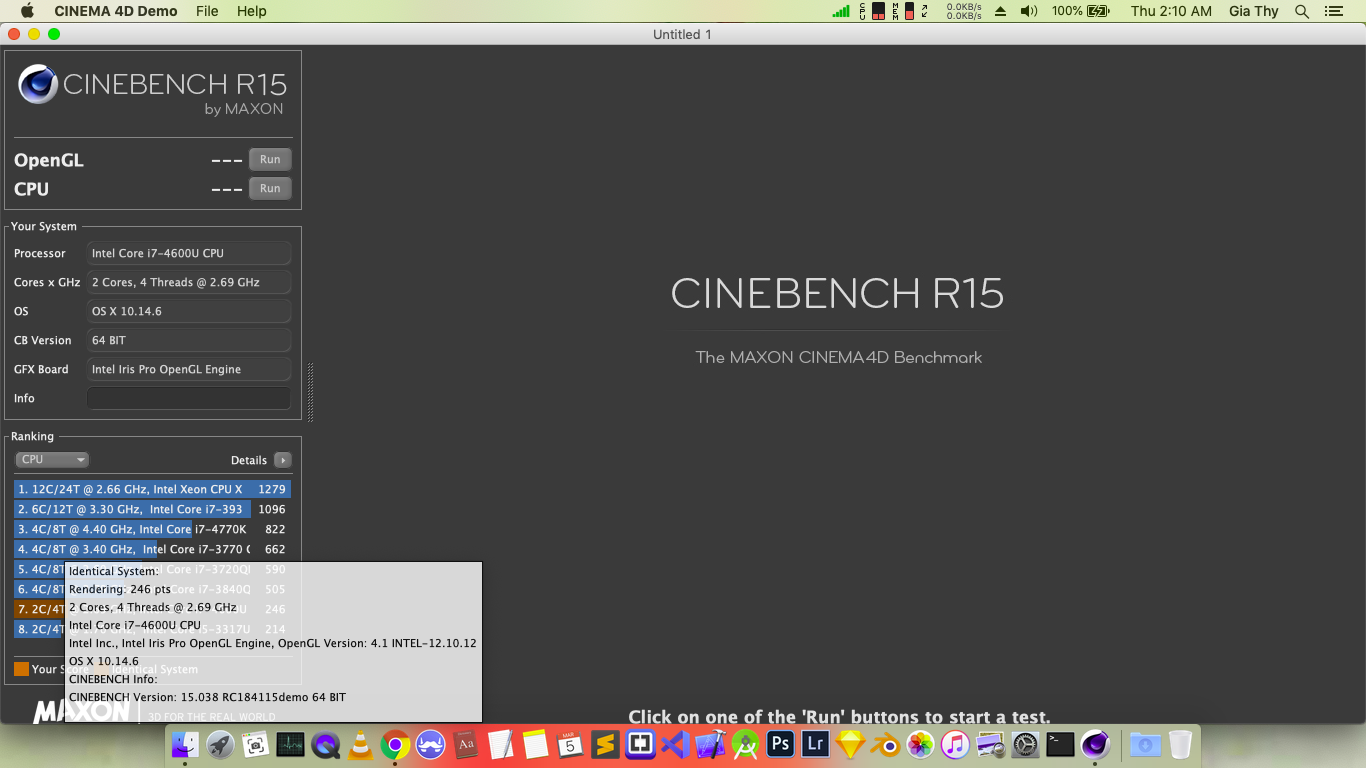Open Blender from the dock
Viewport: 1366px width, 768px height.
point(885,744)
